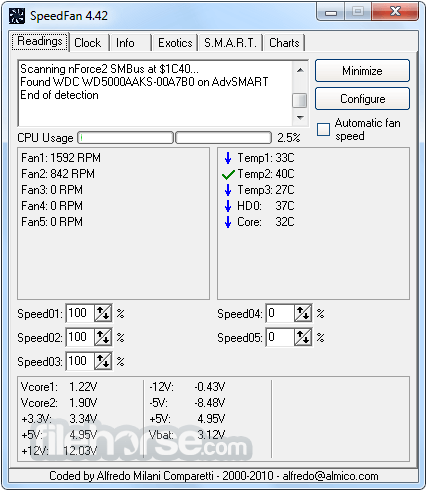Image resolution: width=427 pixels, height=491 pixels.
Task: Click the Minimize button
Action: (362, 71)
